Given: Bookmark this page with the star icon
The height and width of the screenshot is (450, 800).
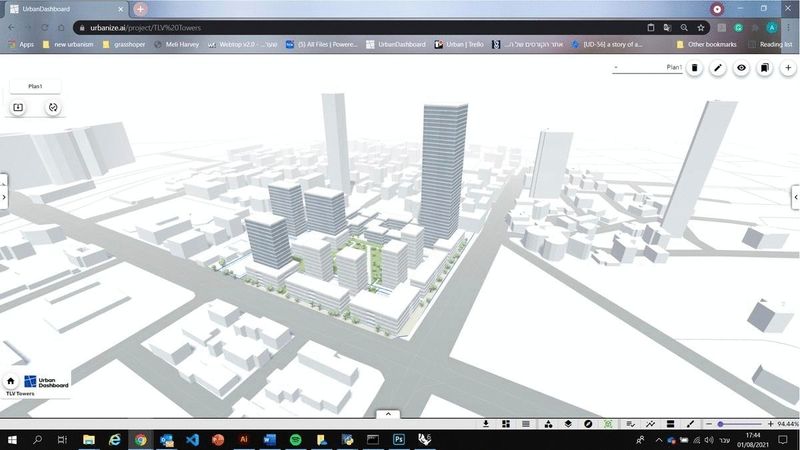Looking at the screenshot, I should pyautogui.click(x=701, y=28).
